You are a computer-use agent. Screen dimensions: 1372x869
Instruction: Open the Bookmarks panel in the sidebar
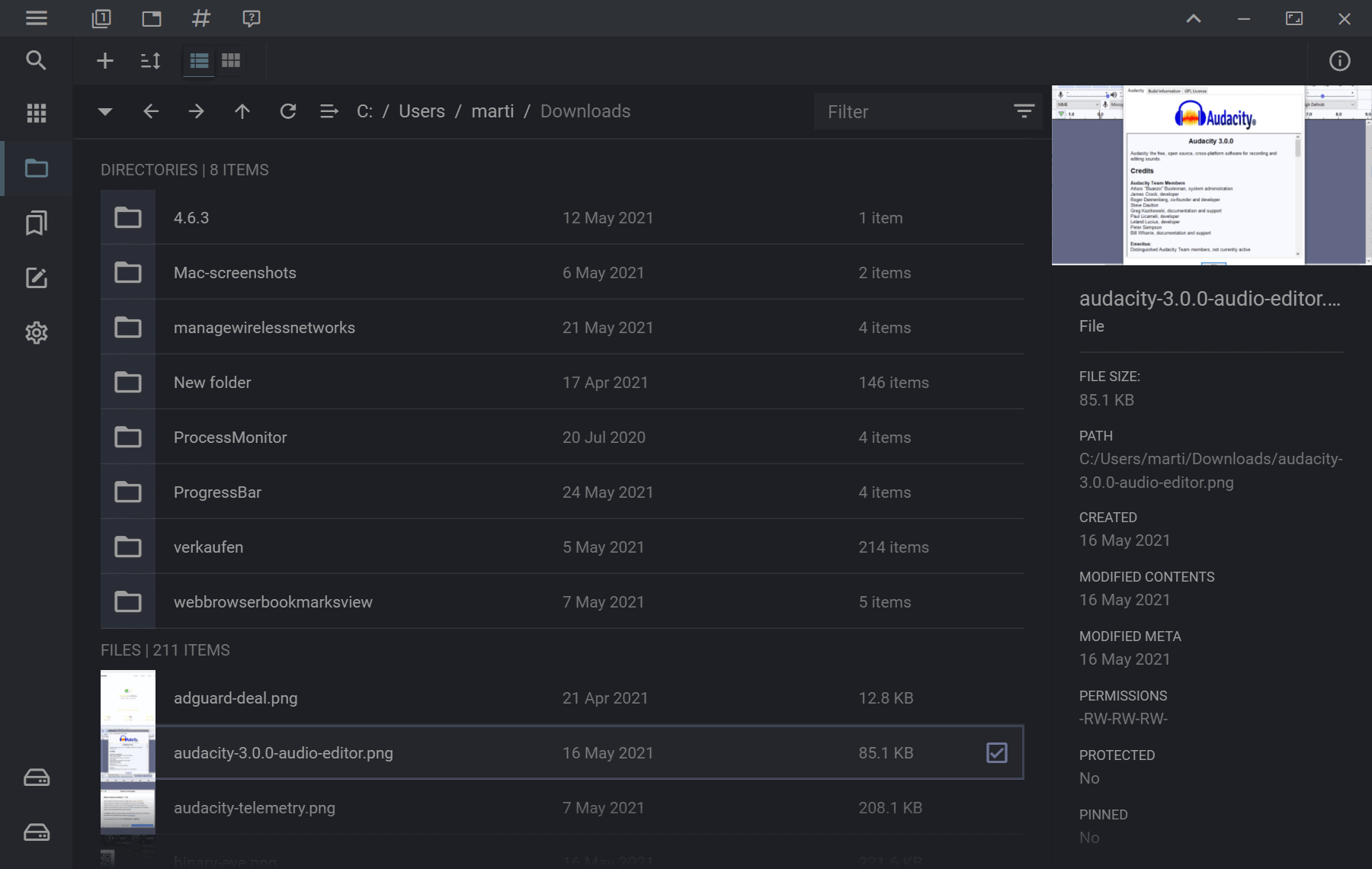click(x=36, y=223)
